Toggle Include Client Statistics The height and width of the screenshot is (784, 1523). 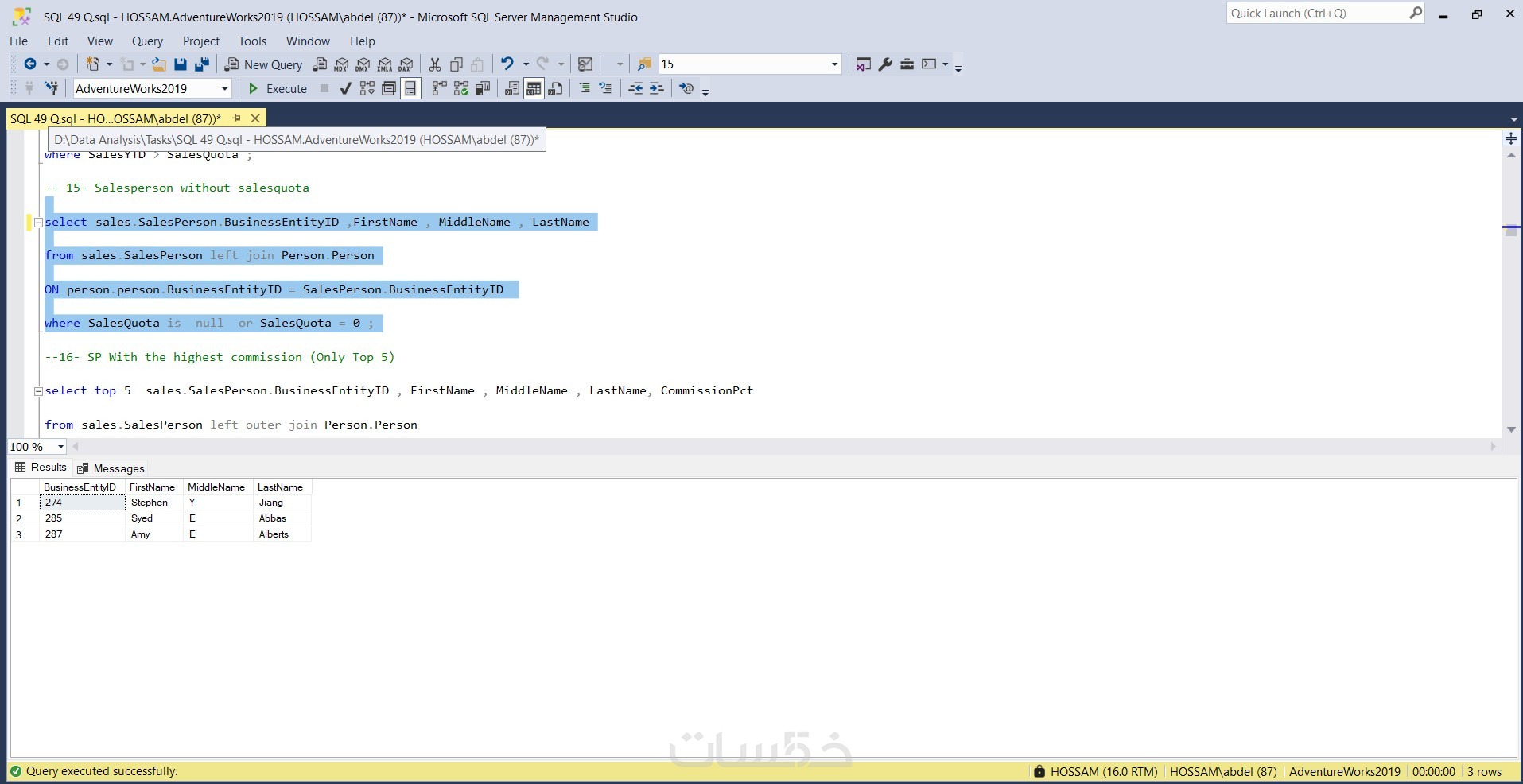[483, 88]
